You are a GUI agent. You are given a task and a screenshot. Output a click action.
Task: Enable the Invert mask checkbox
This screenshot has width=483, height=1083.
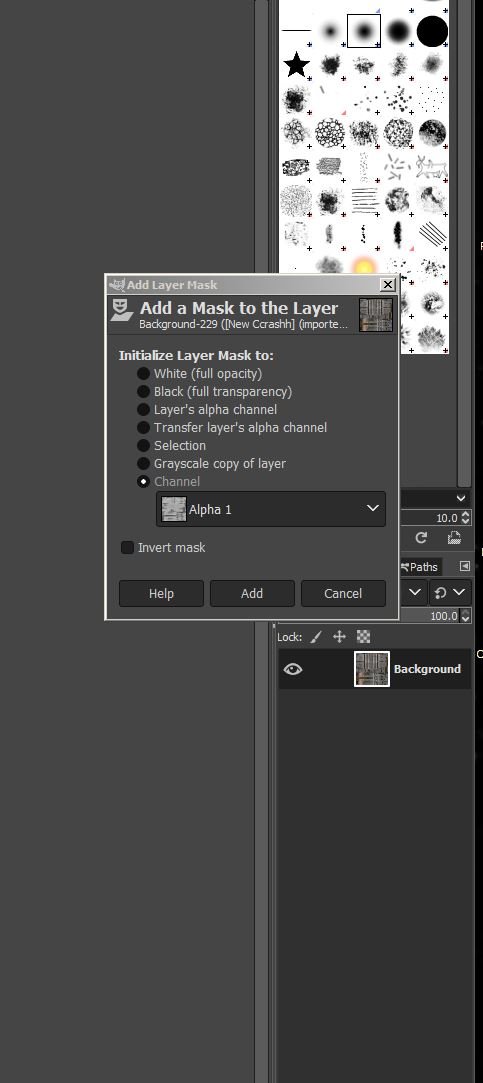(x=127, y=548)
